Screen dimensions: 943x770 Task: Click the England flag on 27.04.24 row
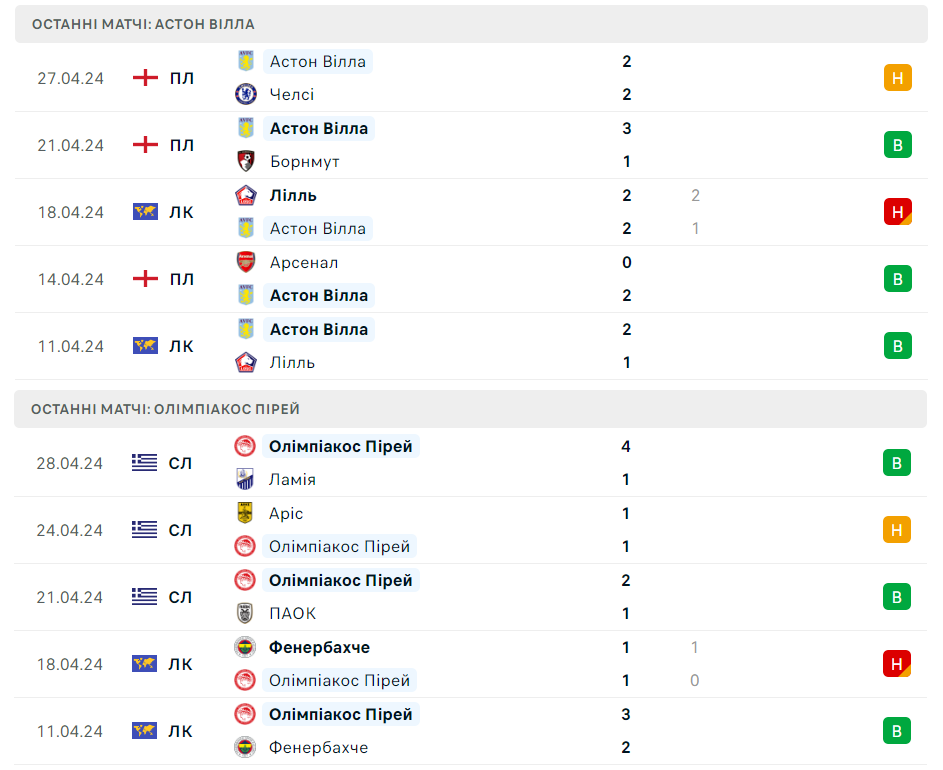[x=145, y=78]
